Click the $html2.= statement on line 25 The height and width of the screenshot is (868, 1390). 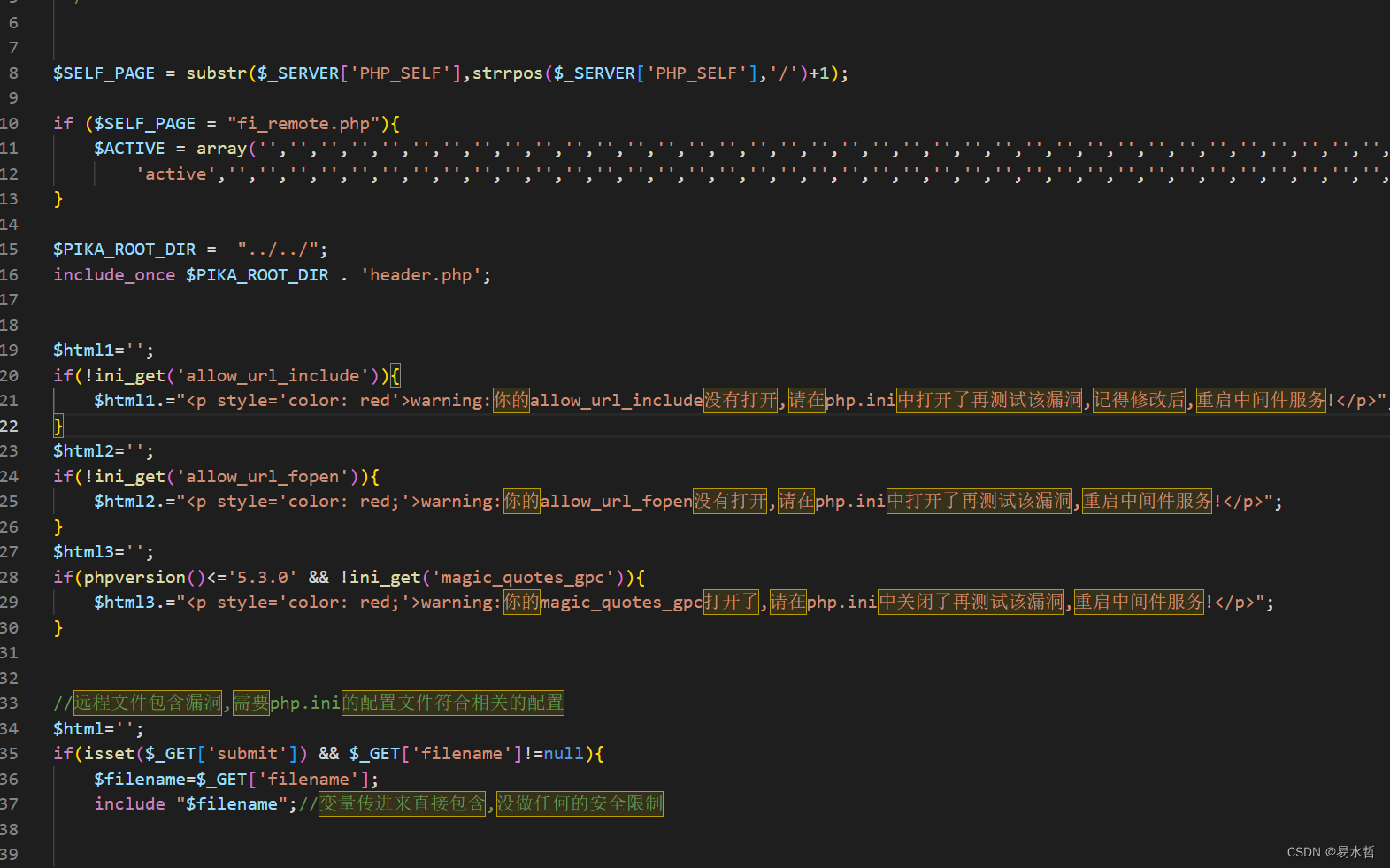(688, 502)
